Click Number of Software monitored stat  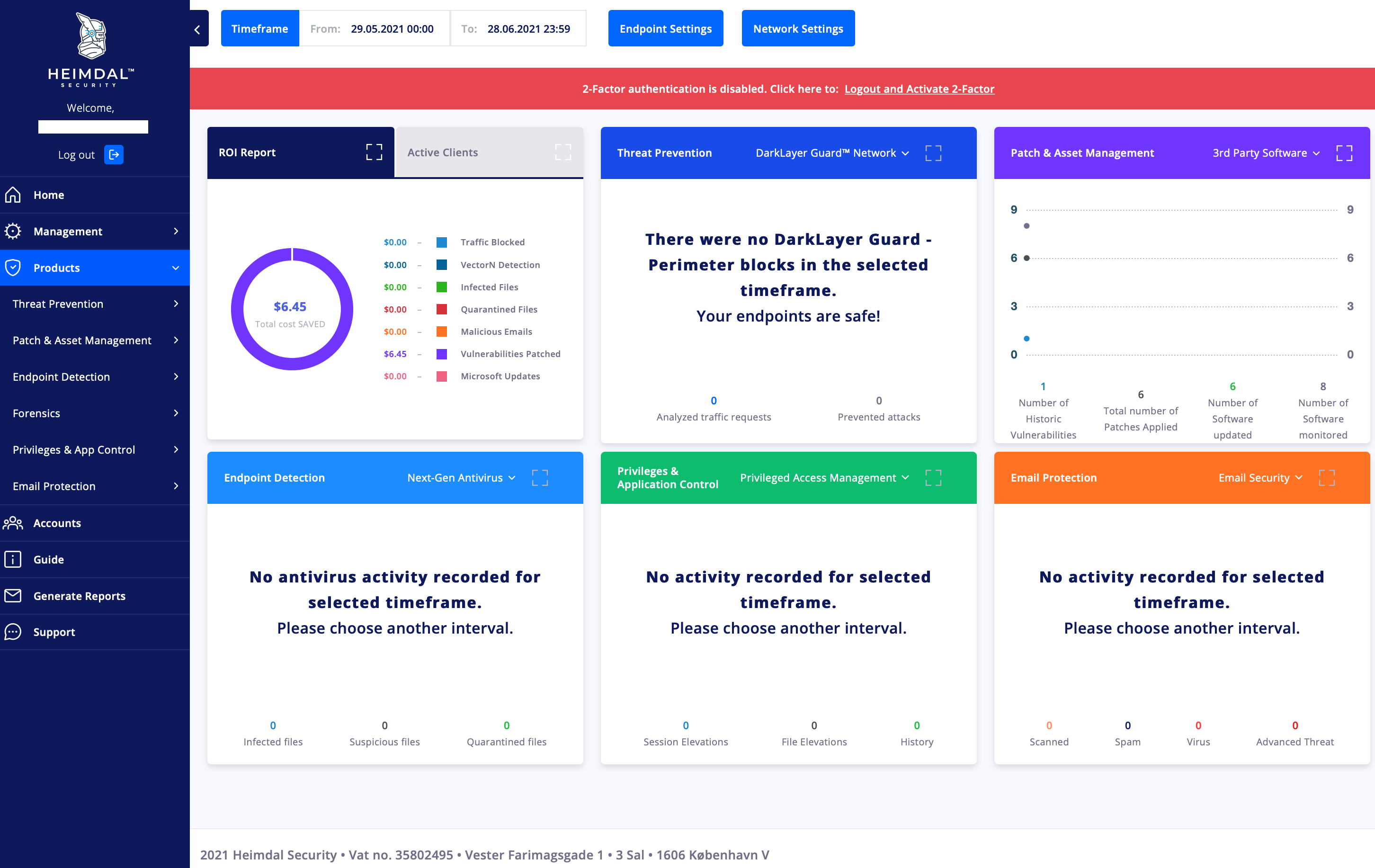click(x=1323, y=411)
